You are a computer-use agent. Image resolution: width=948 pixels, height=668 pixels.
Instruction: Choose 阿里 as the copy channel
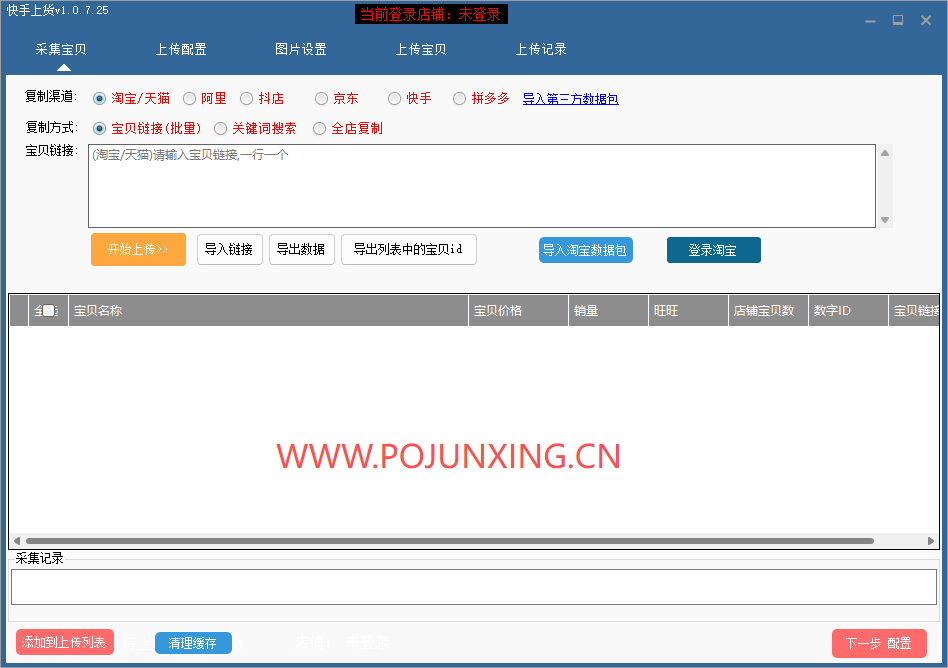point(190,99)
